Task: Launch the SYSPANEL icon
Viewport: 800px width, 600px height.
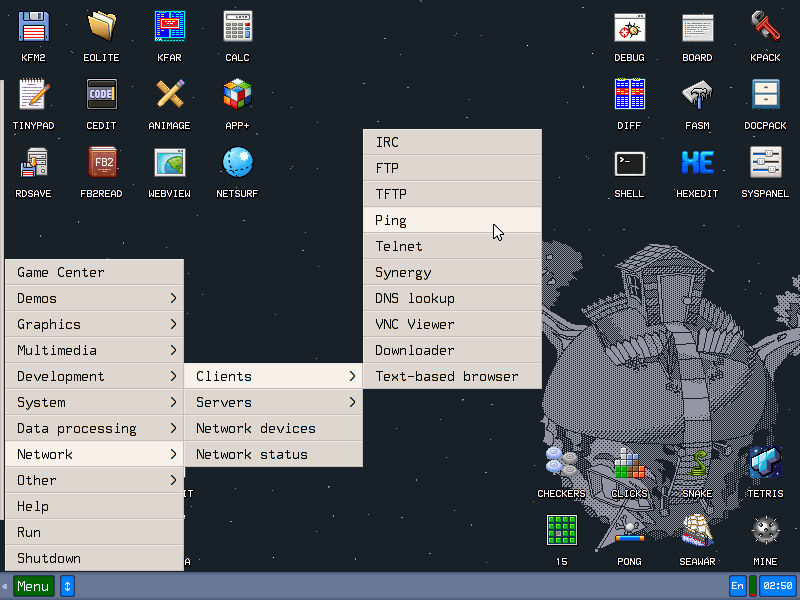Action: click(x=765, y=163)
